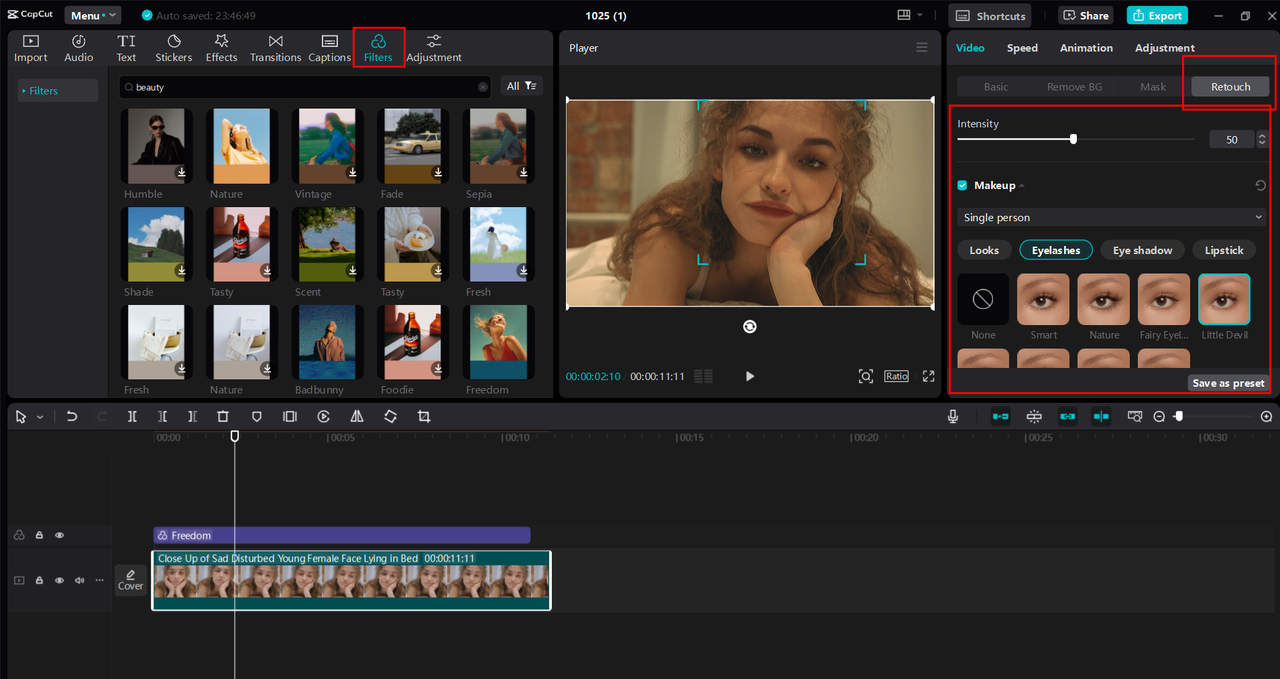The image size is (1280, 679).
Task: Open the Captions panel icon
Action: pos(329,48)
